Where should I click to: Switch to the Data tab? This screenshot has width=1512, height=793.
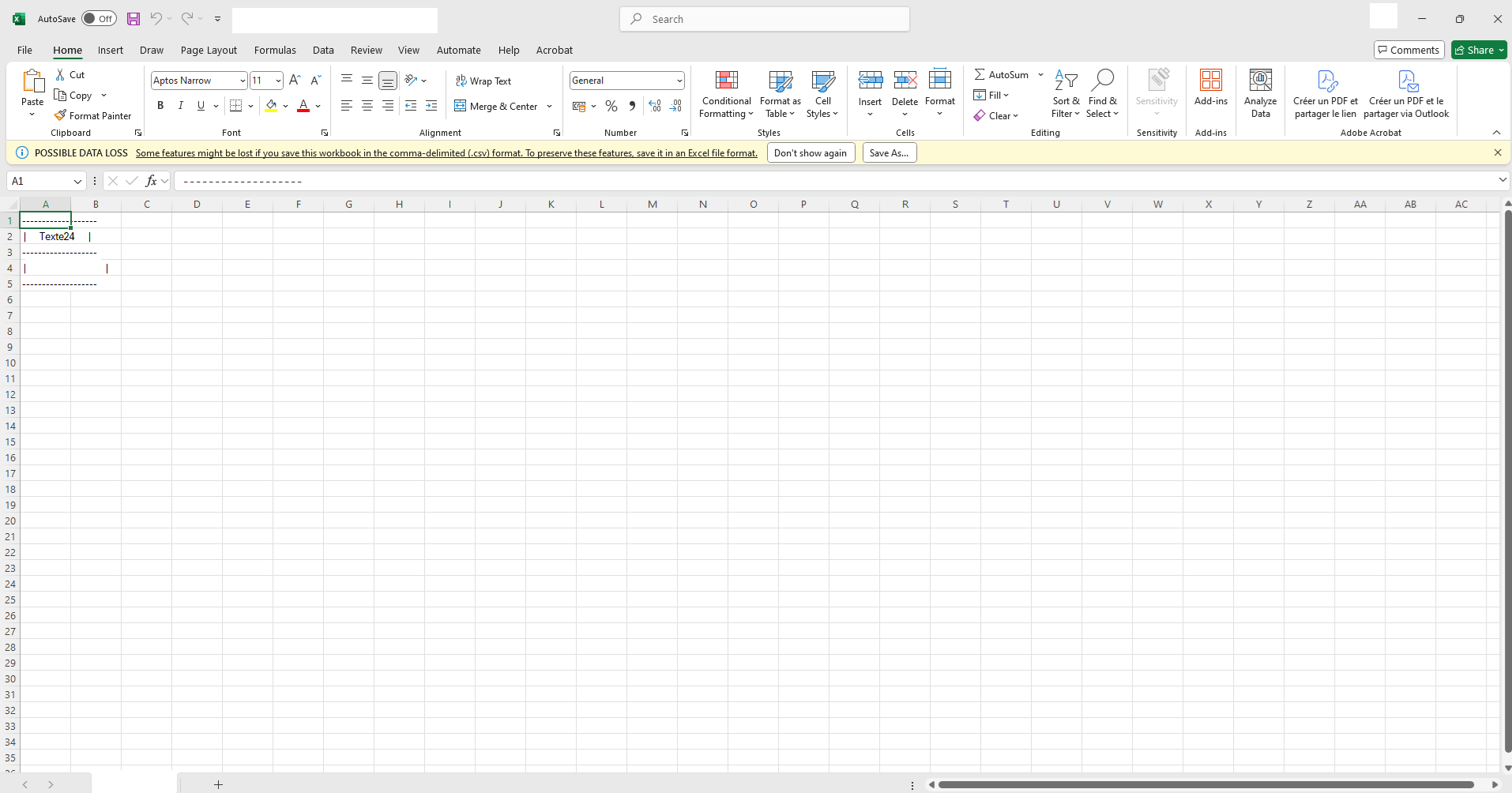point(323,50)
